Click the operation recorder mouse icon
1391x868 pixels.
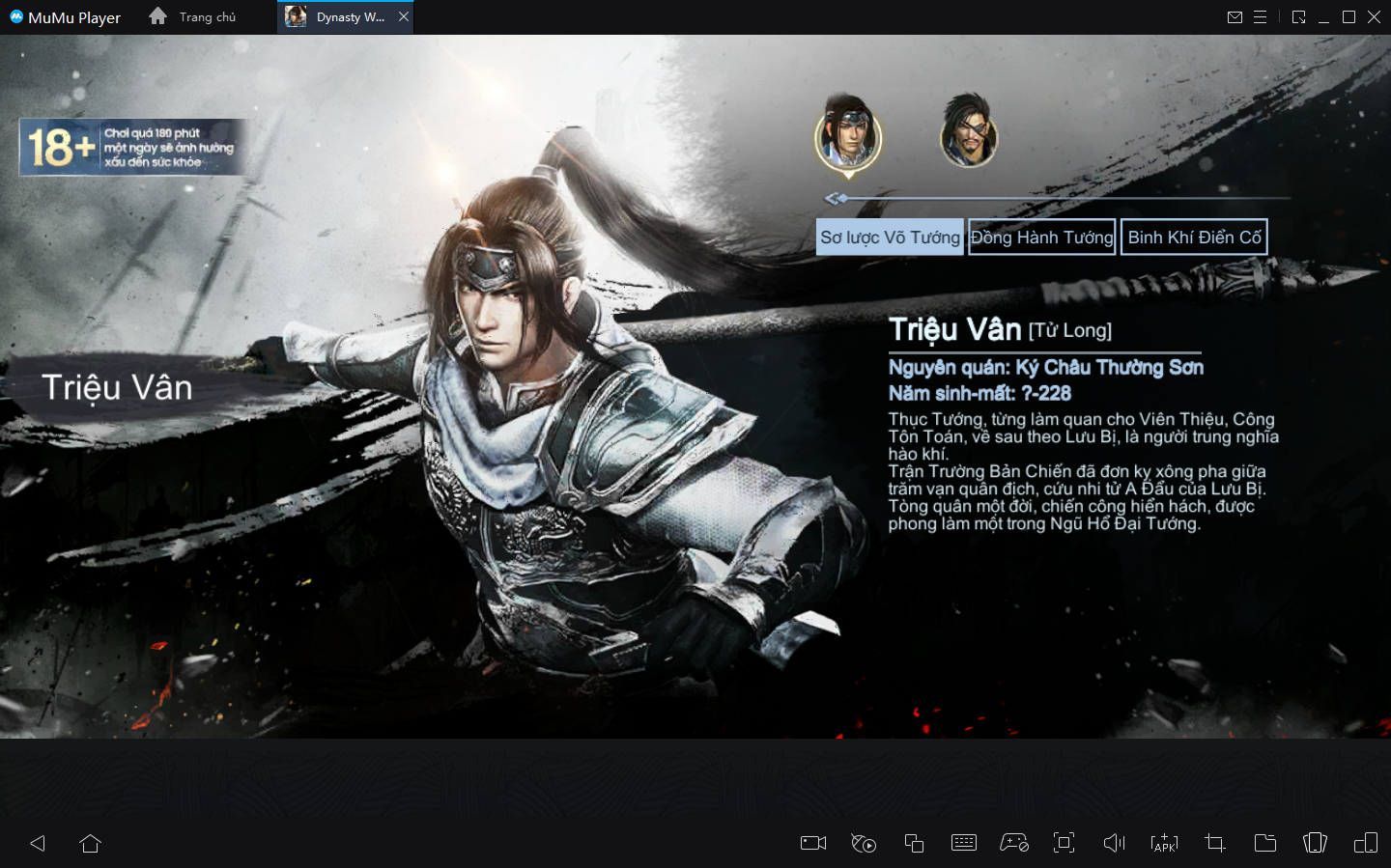point(864,843)
